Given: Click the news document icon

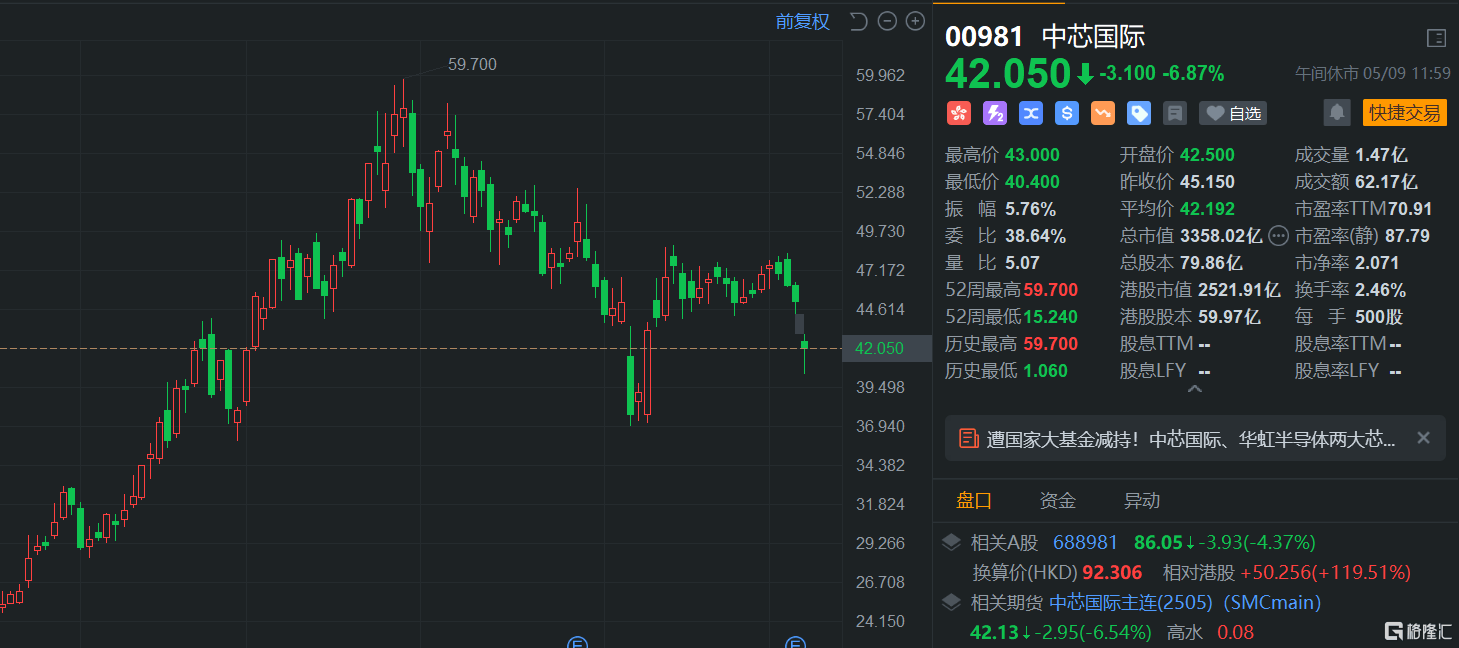Looking at the screenshot, I should (x=968, y=438).
